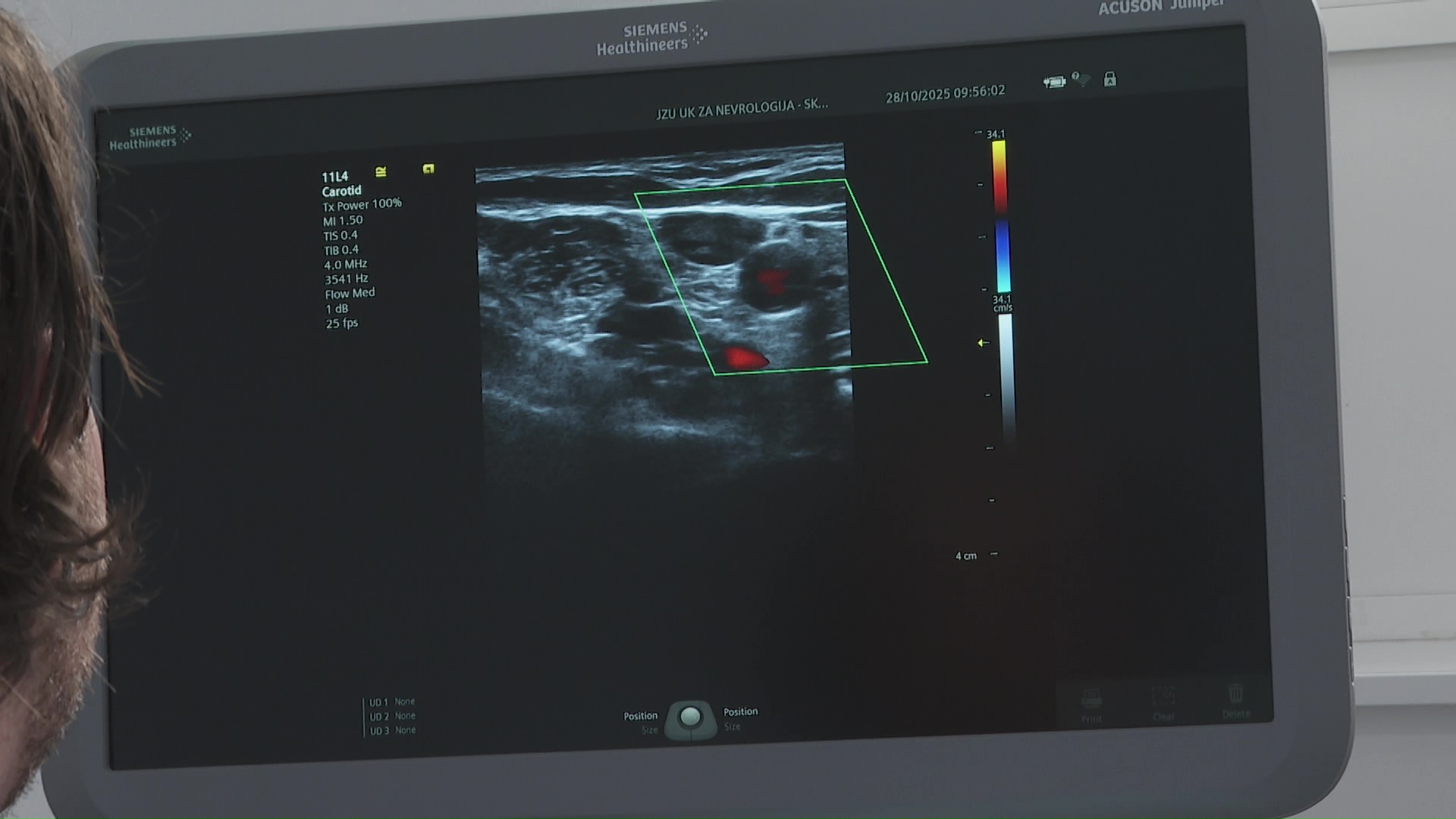Click the Print icon
This screenshot has width=1456, height=819.
click(x=1091, y=699)
